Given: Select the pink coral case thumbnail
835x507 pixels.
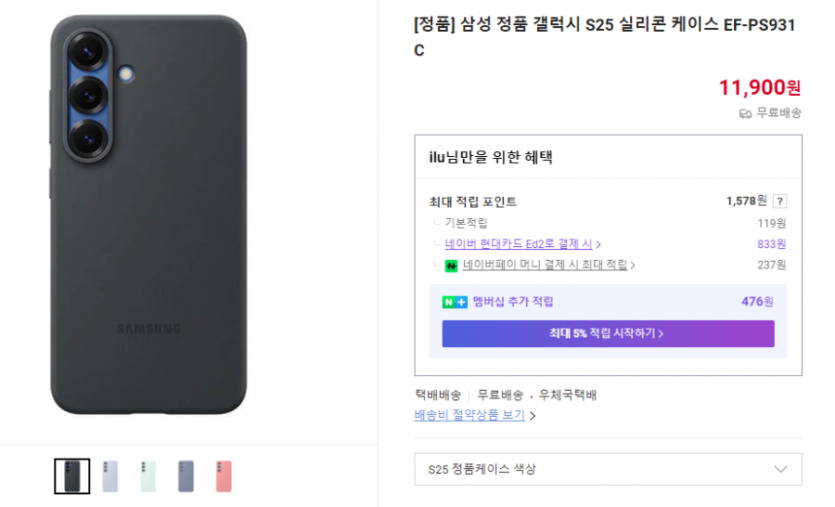Looking at the screenshot, I should pyautogui.click(x=224, y=476).
